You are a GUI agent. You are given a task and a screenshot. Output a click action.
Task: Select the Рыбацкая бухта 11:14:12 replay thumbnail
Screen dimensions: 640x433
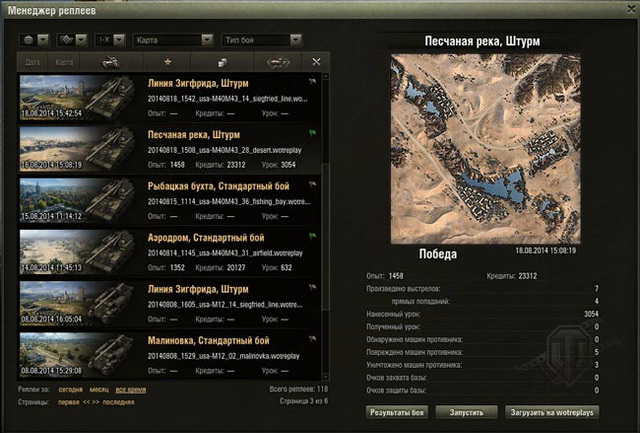78,200
